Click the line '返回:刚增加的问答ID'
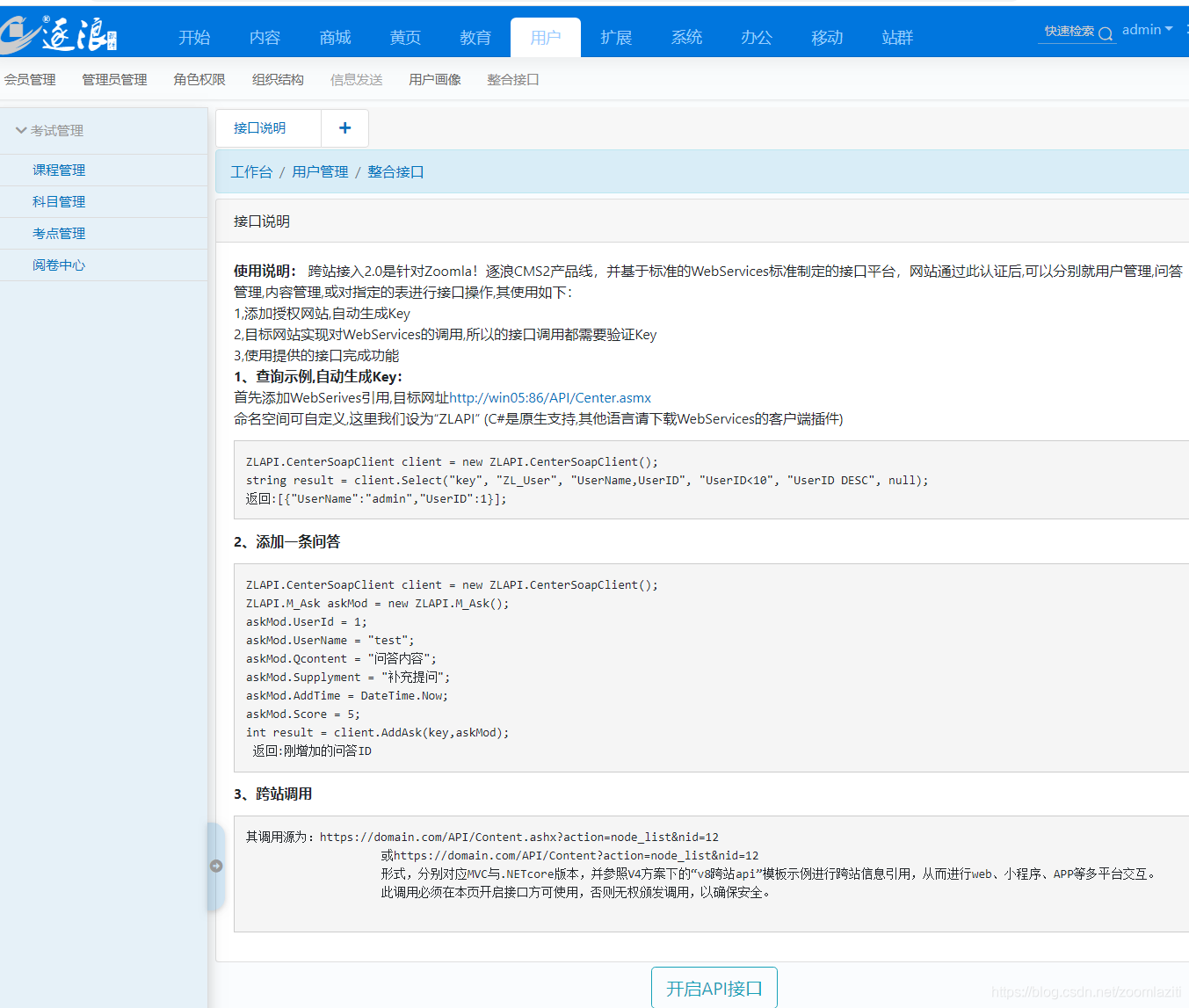Viewport: 1189px width, 1008px height. pos(312,751)
